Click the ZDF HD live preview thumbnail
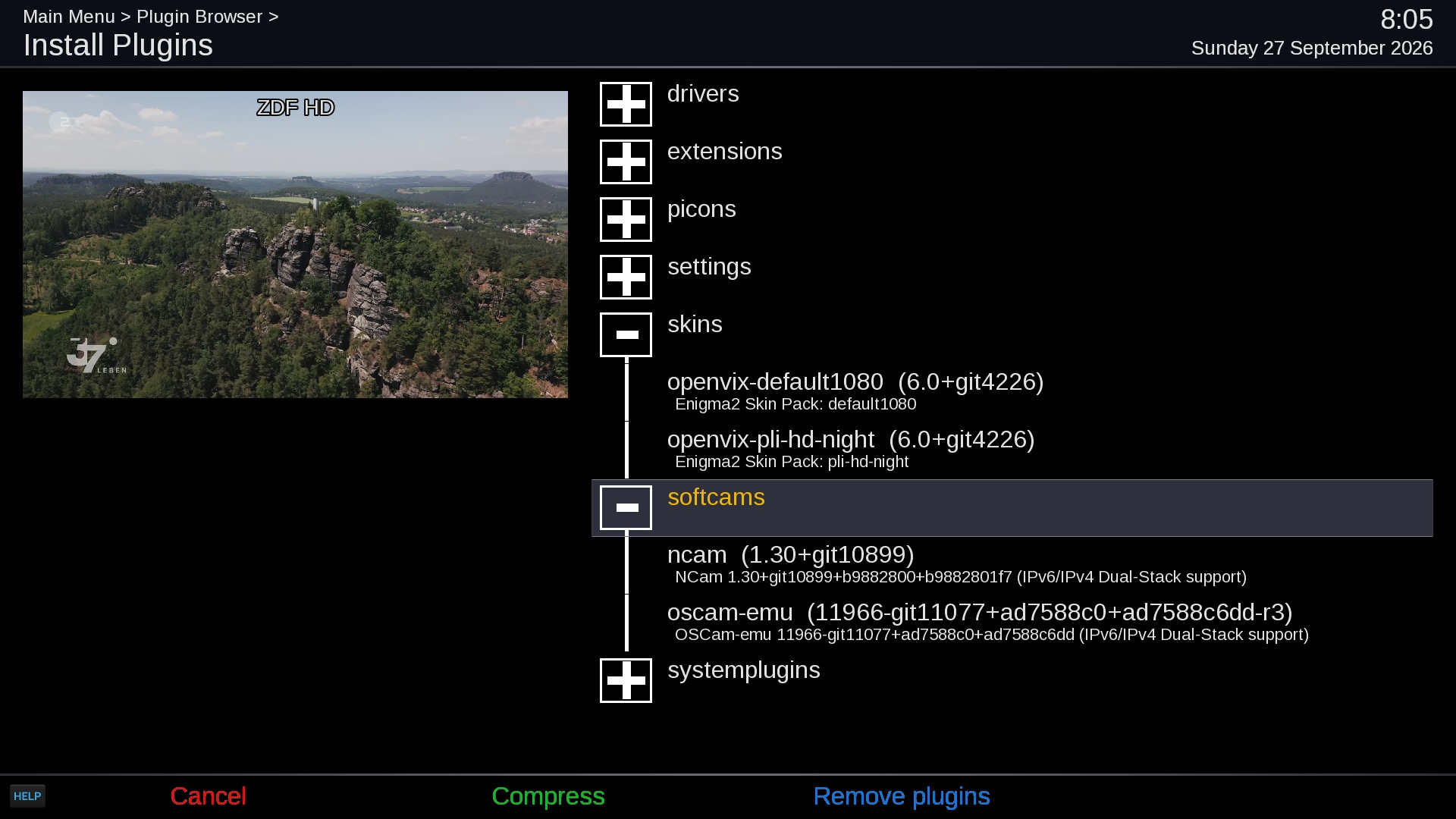The width and height of the screenshot is (1456, 819). [295, 244]
